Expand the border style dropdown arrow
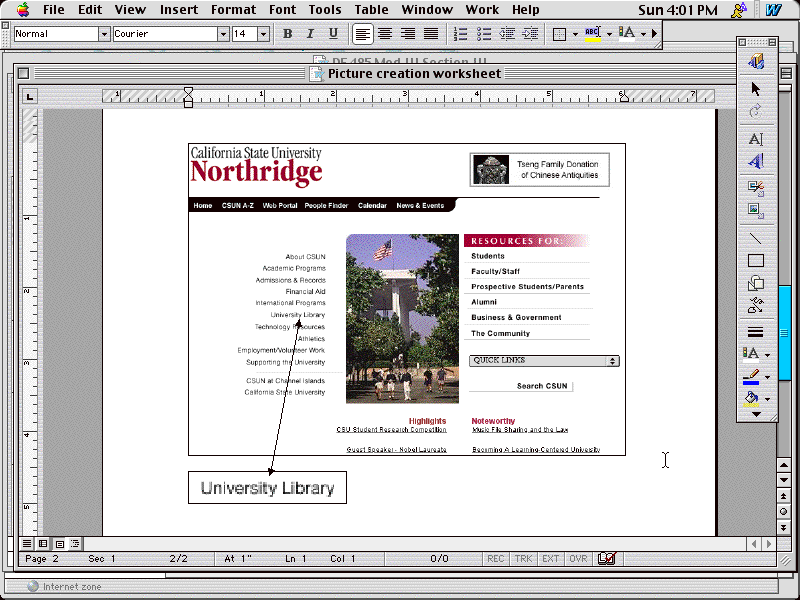The width and height of the screenshot is (800, 600). coord(575,34)
